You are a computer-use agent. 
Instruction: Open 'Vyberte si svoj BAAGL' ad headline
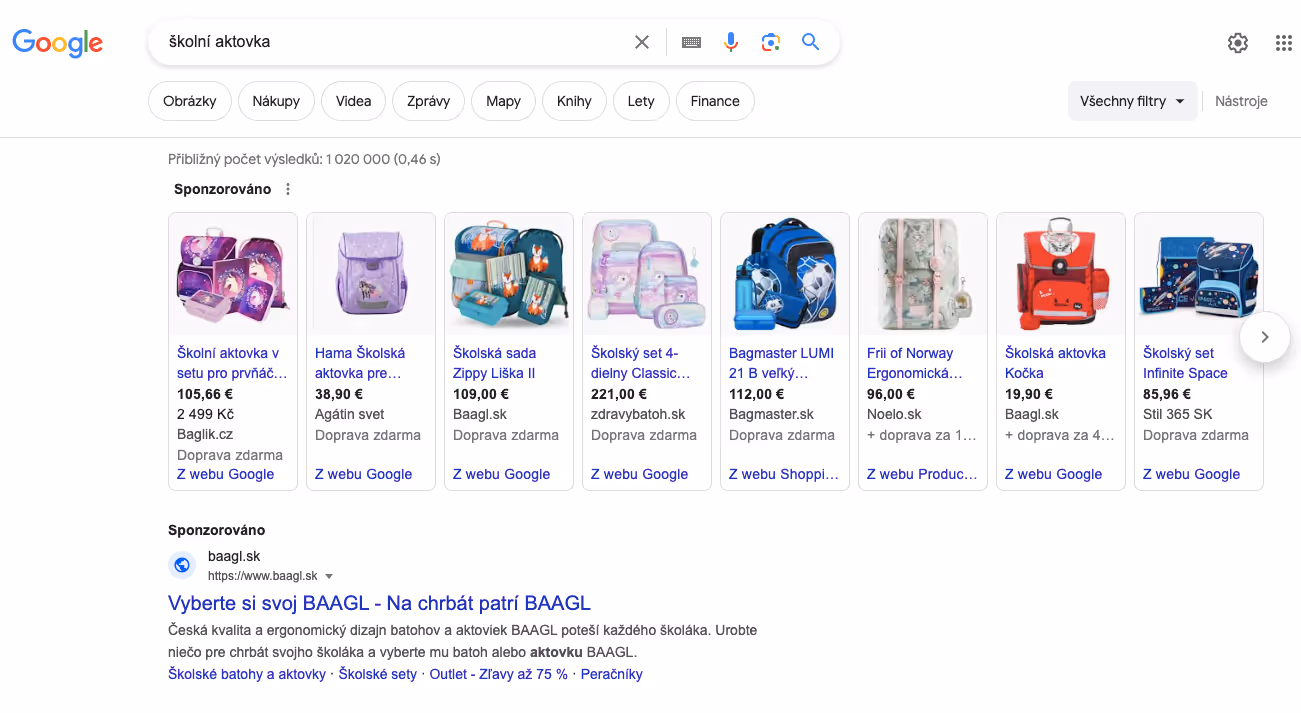[x=379, y=603]
